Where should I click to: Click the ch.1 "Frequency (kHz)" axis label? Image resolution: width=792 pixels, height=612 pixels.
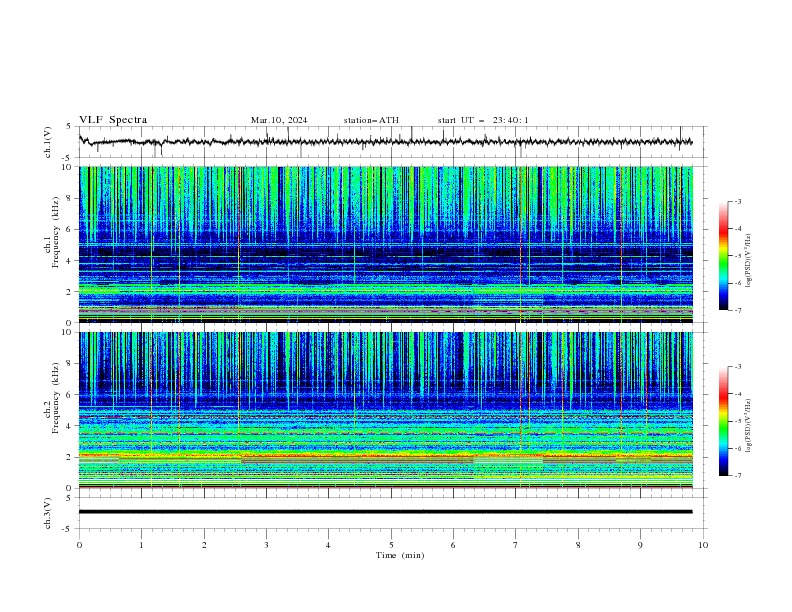[x=55, y=232]
